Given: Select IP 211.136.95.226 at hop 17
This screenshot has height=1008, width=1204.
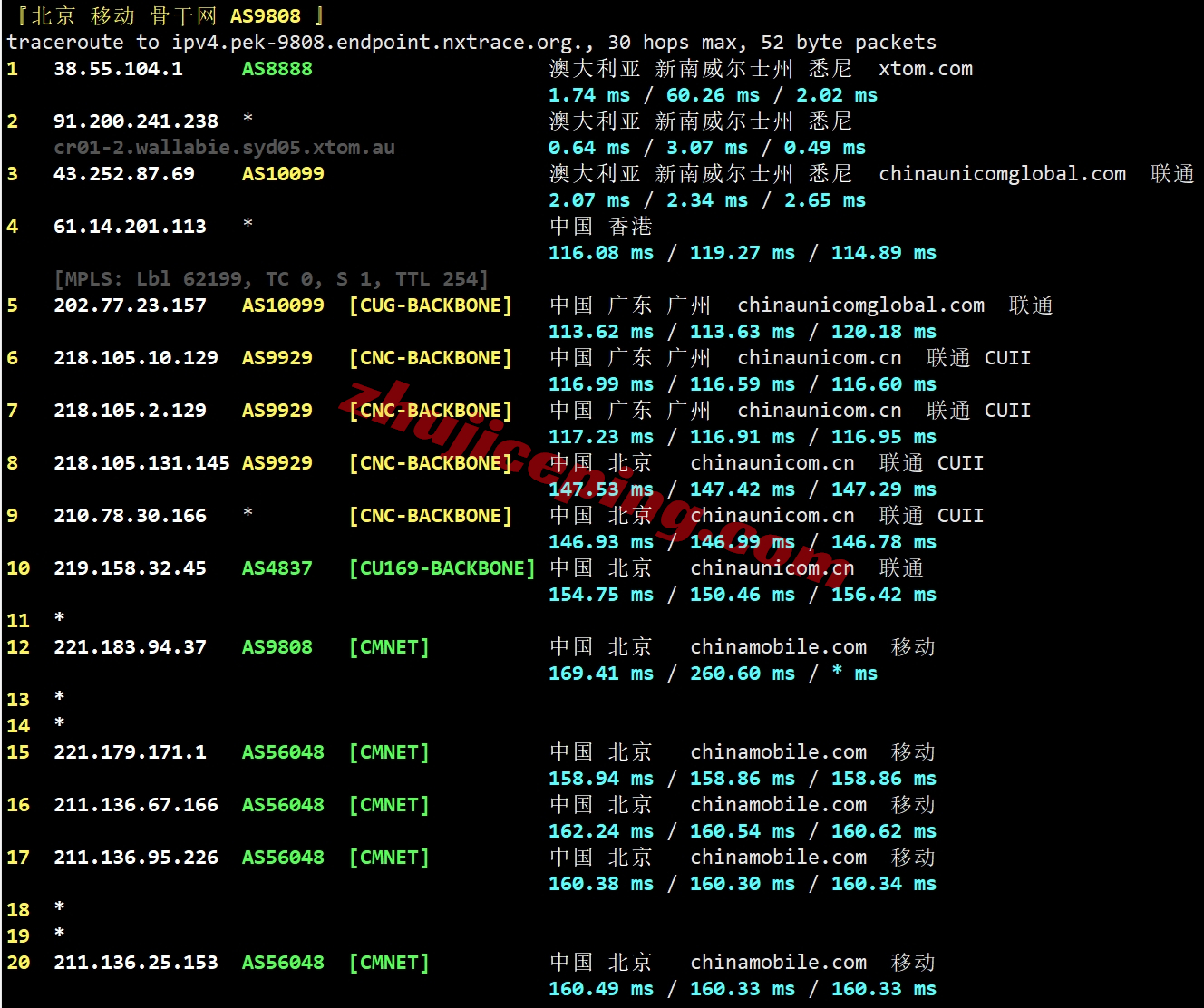Looking at the screenshot, I should click(136, 858).
